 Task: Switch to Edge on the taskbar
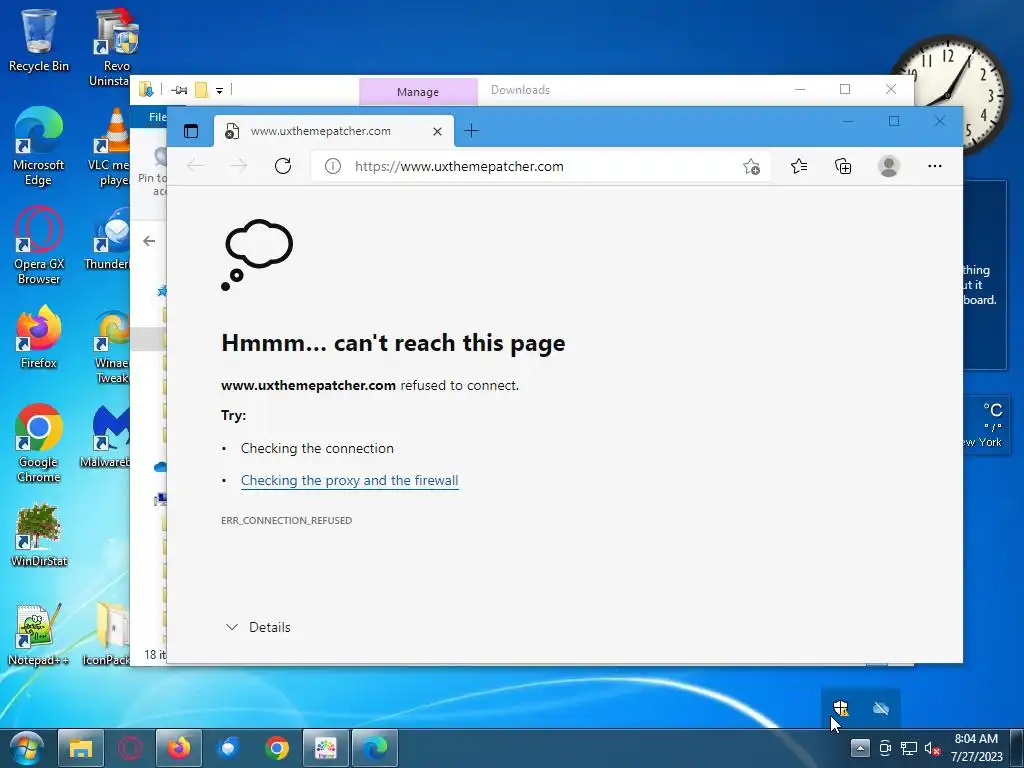coord(375,748)
